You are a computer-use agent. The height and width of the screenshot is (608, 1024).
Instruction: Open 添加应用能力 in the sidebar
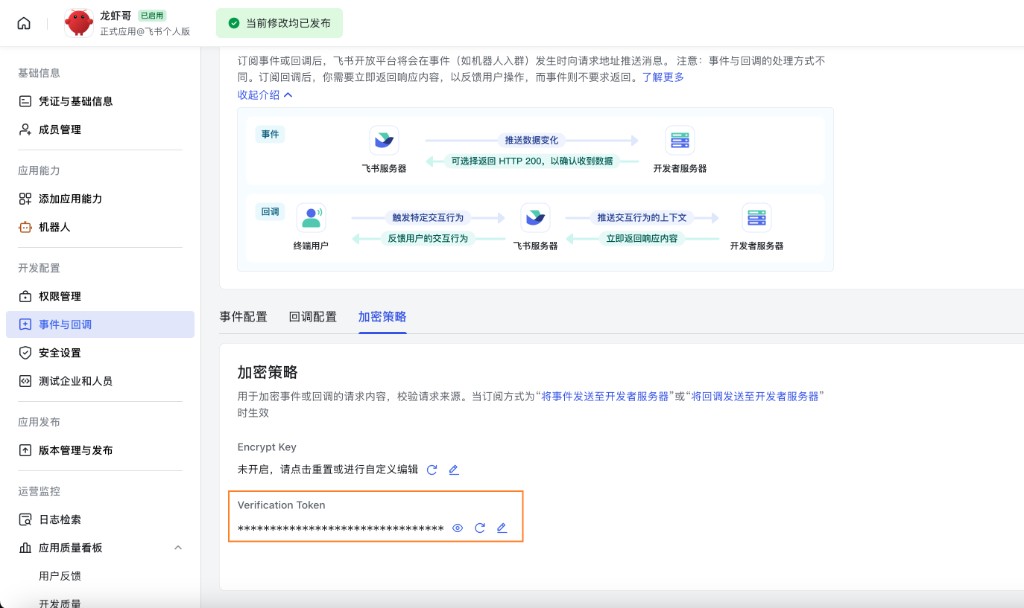69,199
